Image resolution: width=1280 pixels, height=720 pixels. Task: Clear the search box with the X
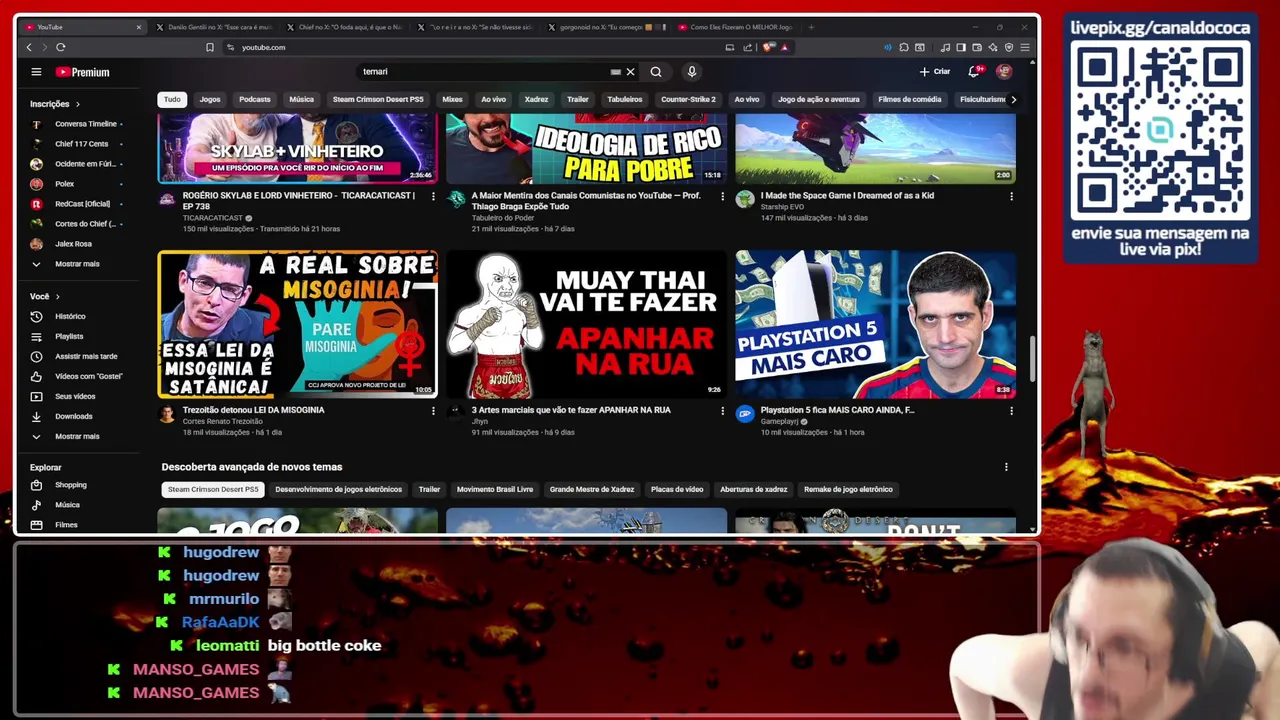coord(630,72)
